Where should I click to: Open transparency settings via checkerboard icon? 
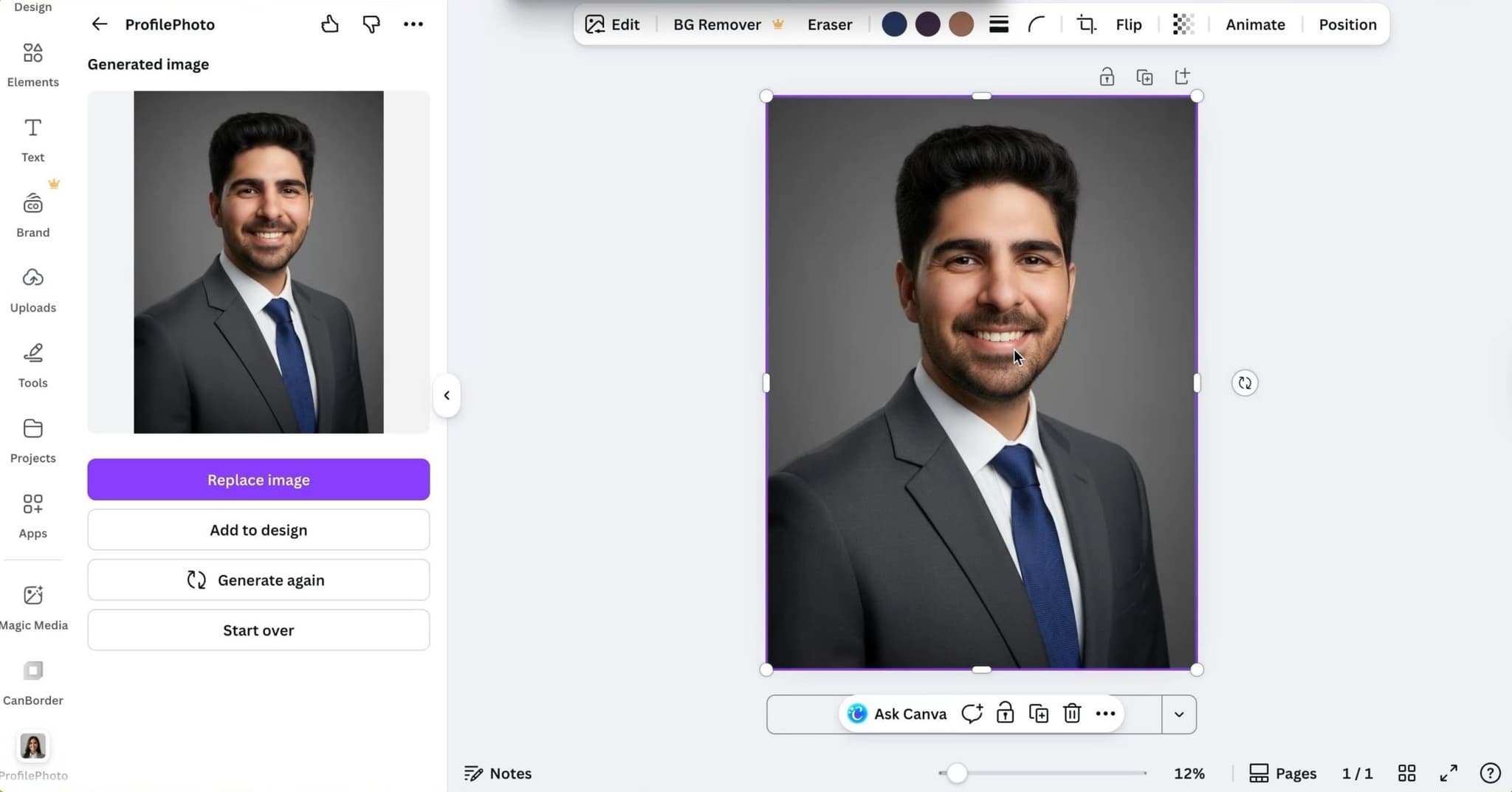click(x=1183, y=24)
